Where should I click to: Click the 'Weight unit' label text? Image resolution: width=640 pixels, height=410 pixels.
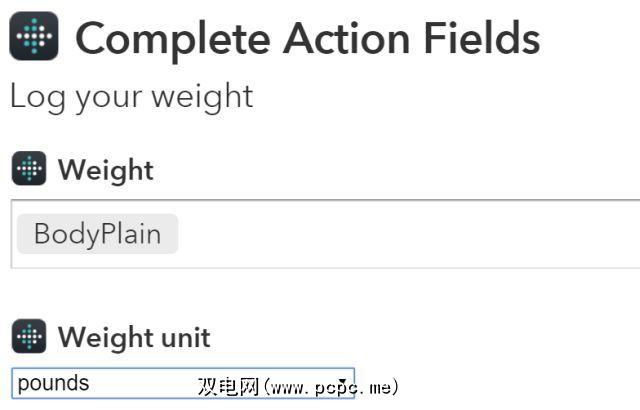point(134,337)
